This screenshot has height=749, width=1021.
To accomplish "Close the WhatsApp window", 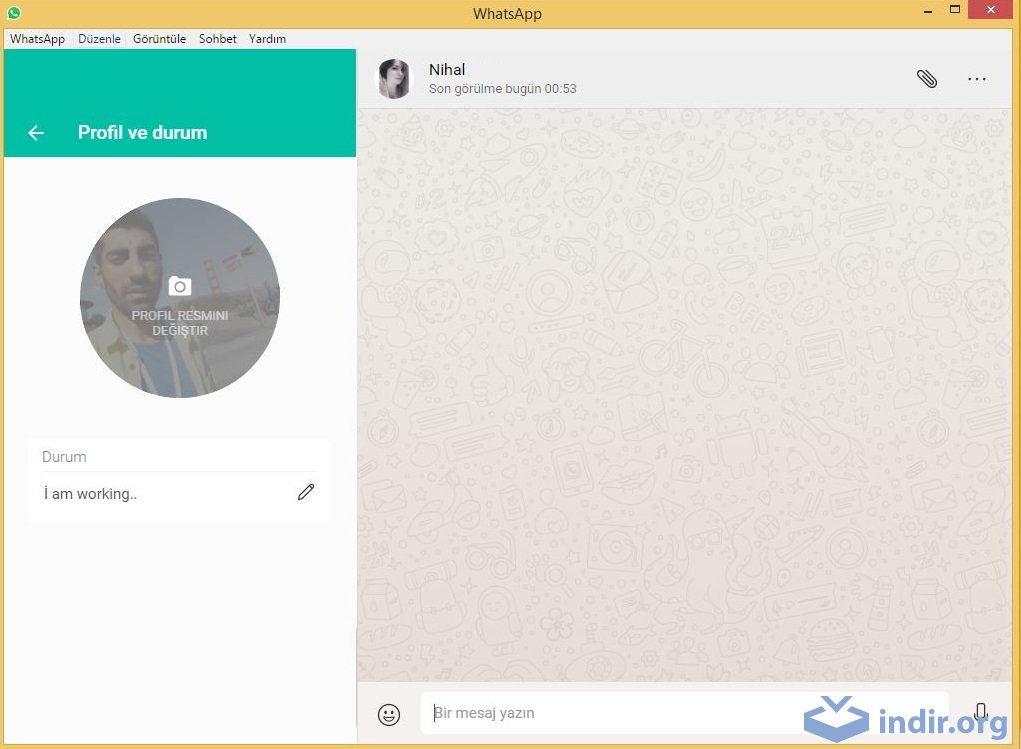I will (x=990, y=10).
